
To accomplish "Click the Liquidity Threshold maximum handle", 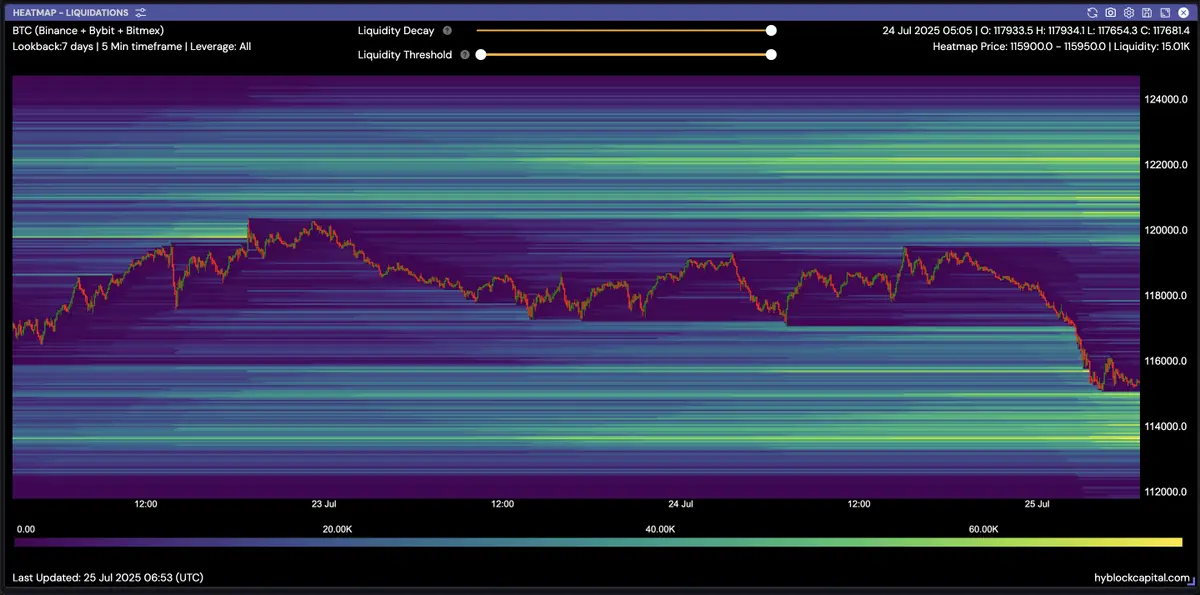I will click(771, 55).
